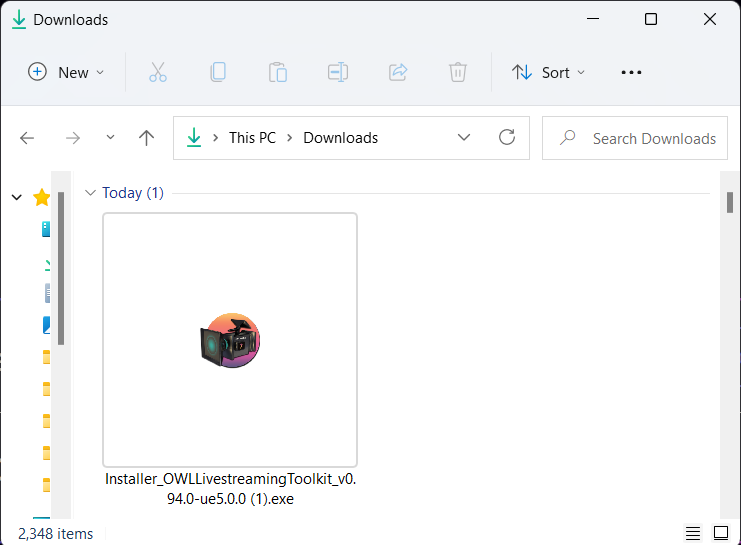741x545 pixels.
Task: Collapse the Today (1) group
Action: click(90, 193)
